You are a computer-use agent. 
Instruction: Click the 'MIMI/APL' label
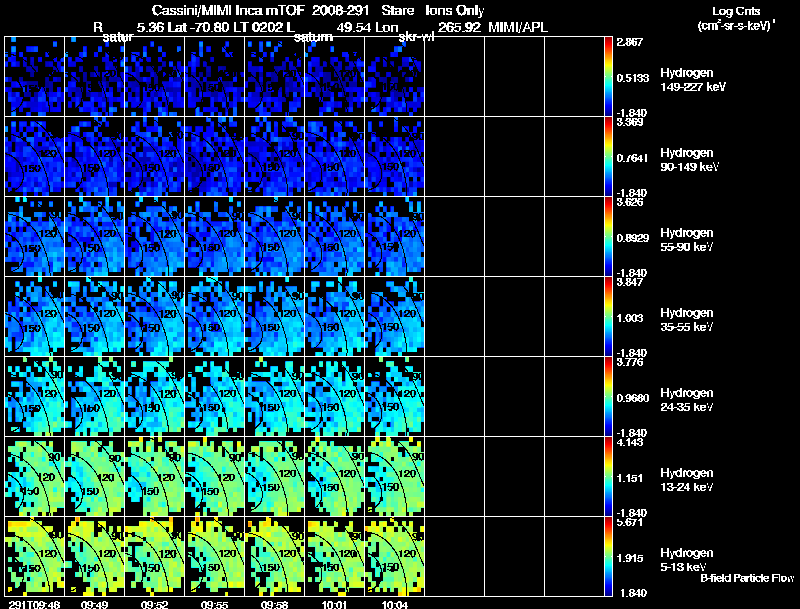[518, 28]
